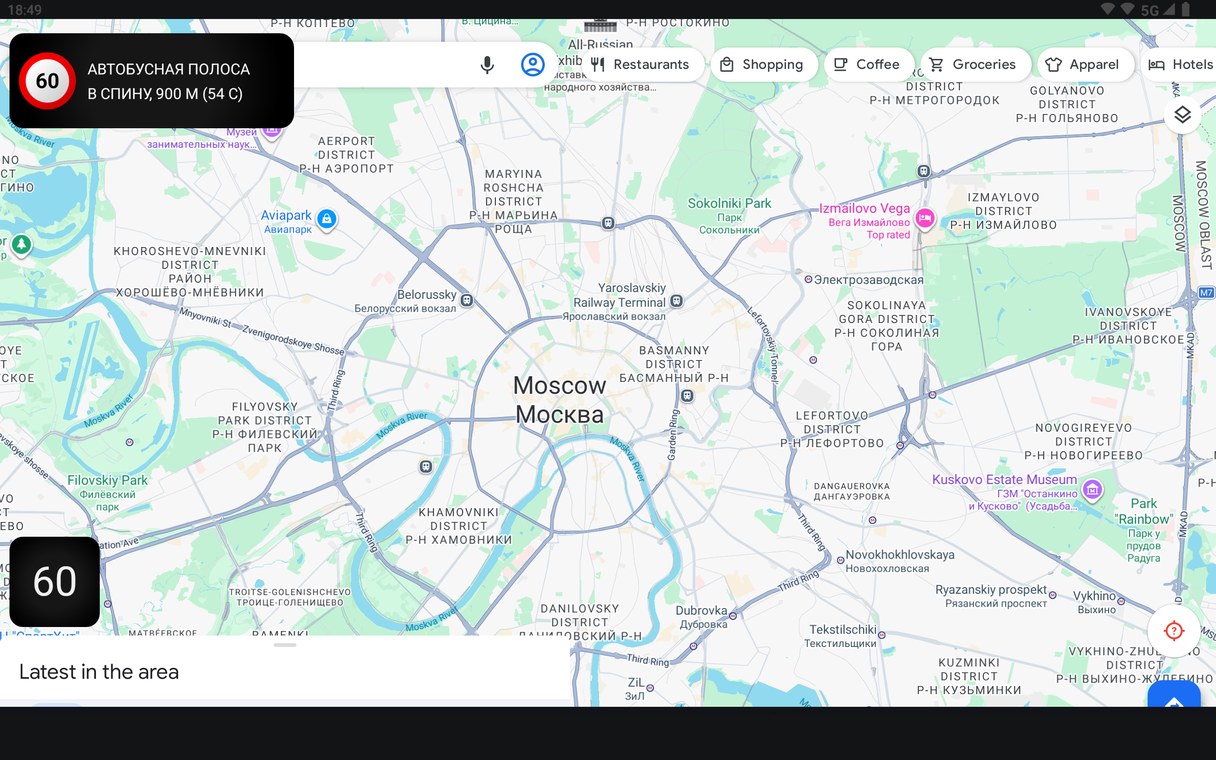Tap the Moscow city label
The width and height of the screenshot is (1216, 760).
point(560,399)
